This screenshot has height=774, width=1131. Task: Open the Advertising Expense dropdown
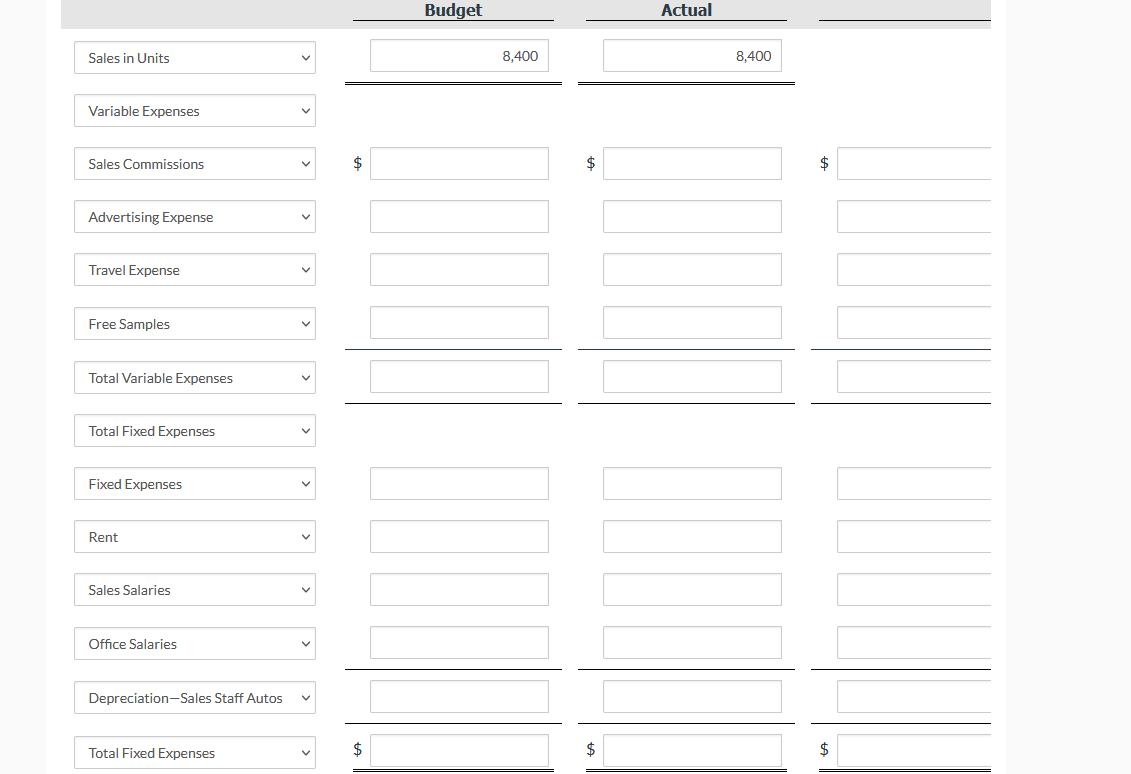pos(194,216)
